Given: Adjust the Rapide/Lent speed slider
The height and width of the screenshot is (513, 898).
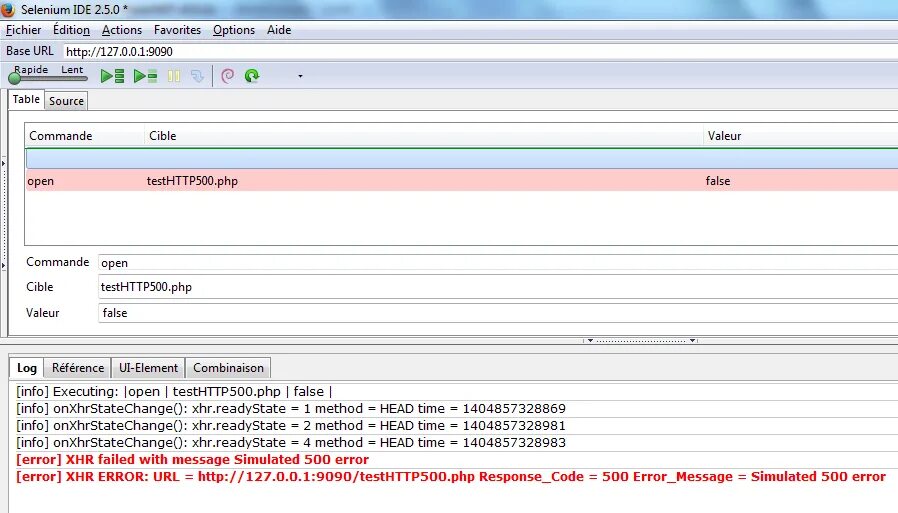Looking at the screenshot, I should (x=48, y=78).
